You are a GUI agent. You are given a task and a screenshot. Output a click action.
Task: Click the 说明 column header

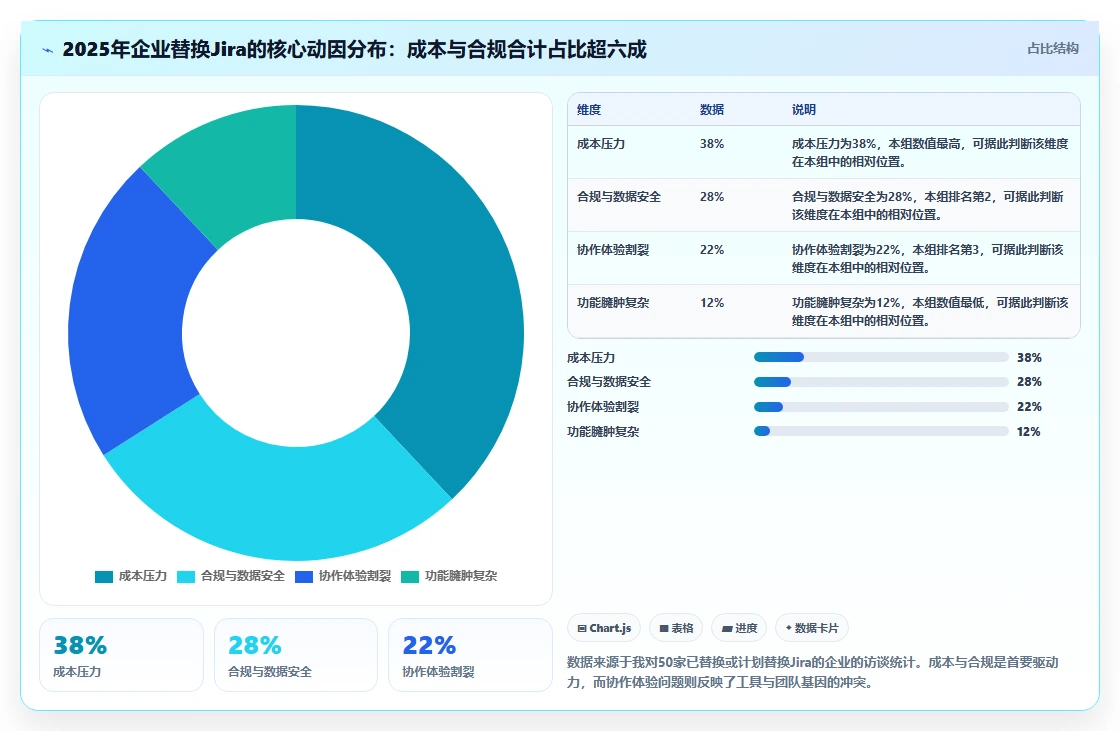click(804, 109)
